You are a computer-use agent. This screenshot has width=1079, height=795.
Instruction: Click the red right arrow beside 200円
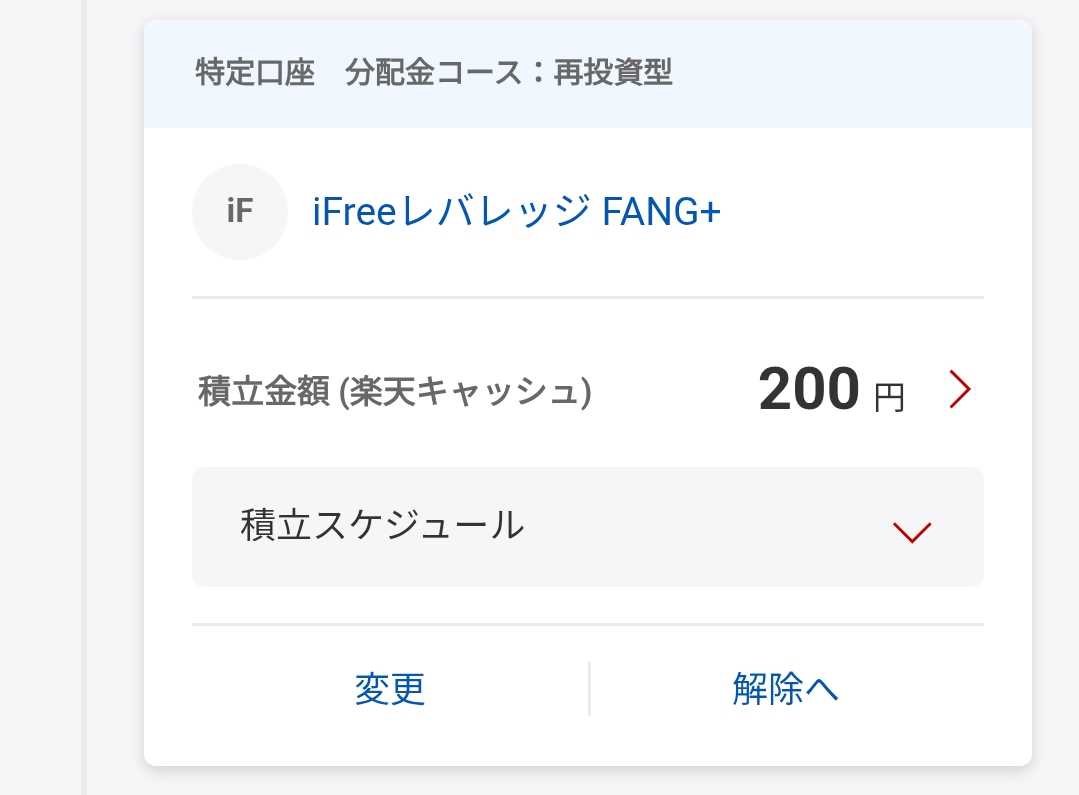[x=960, y=390]
